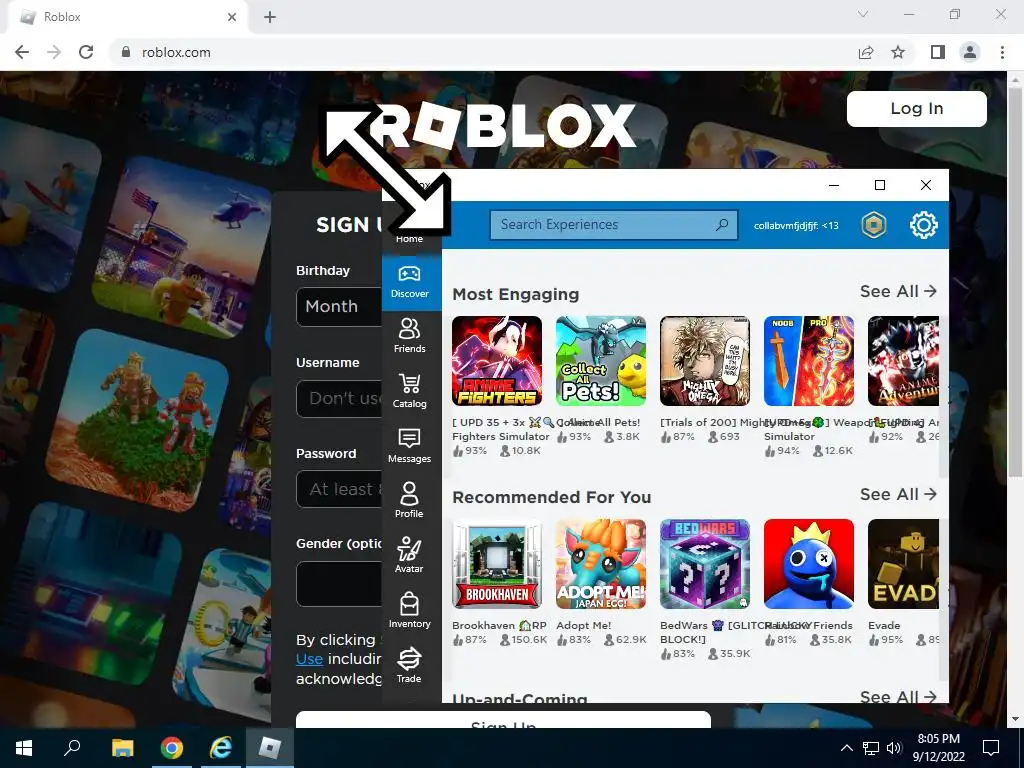The height and width of the screenshot is (768, 1024).
Task: Open the Brookhaven game thumbnail
Action: [x=497, y=564]
